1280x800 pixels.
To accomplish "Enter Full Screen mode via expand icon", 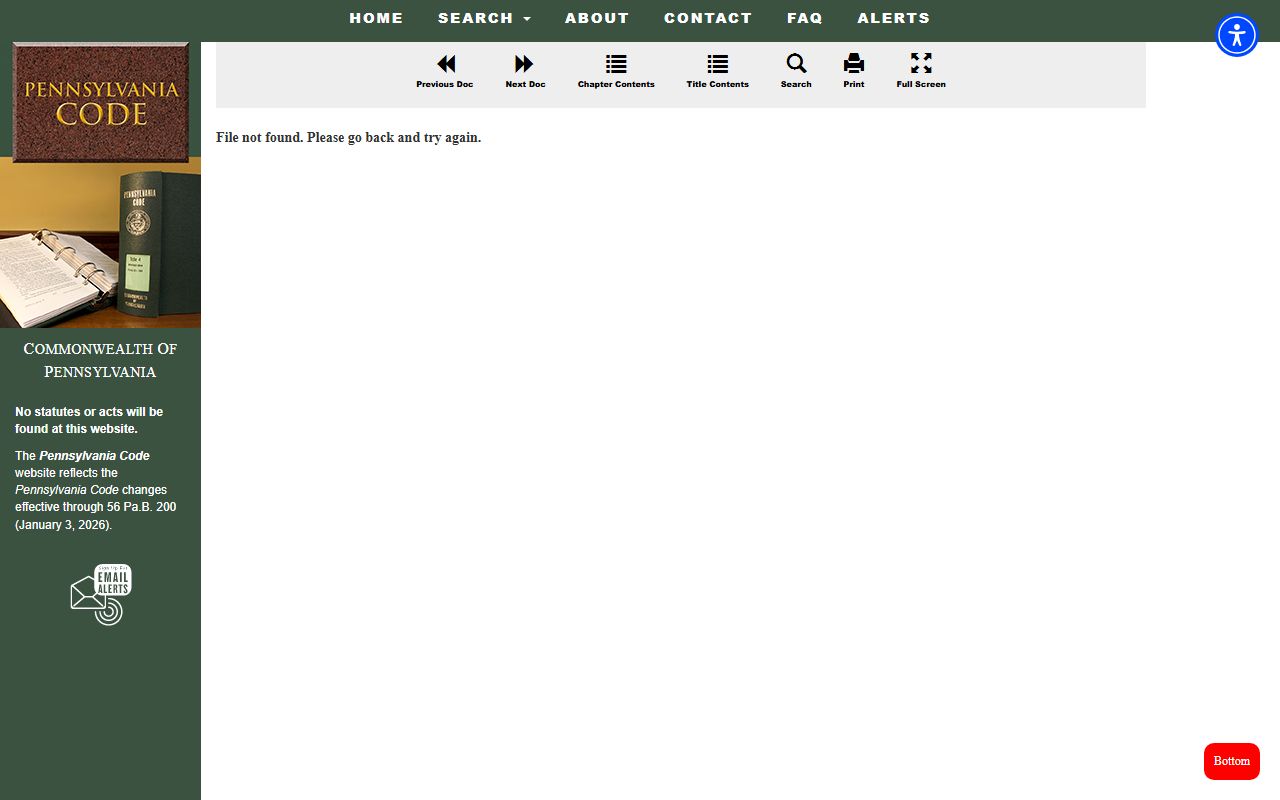I will point(921,65).
